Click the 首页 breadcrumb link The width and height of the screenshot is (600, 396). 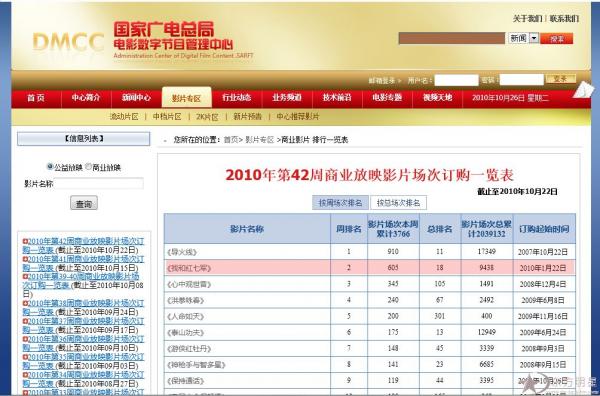(x=231, y=140)
